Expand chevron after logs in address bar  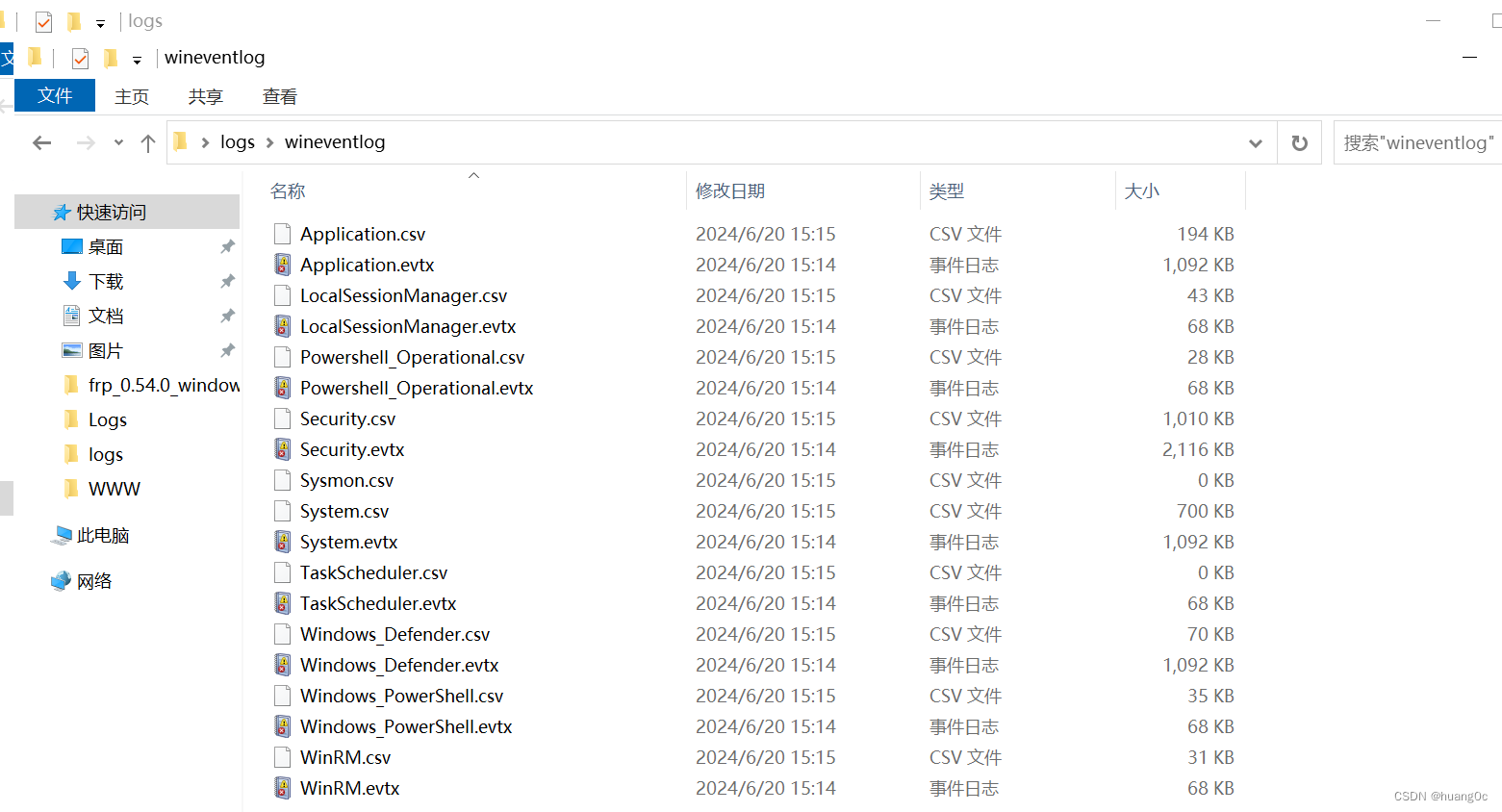point(269,142)
